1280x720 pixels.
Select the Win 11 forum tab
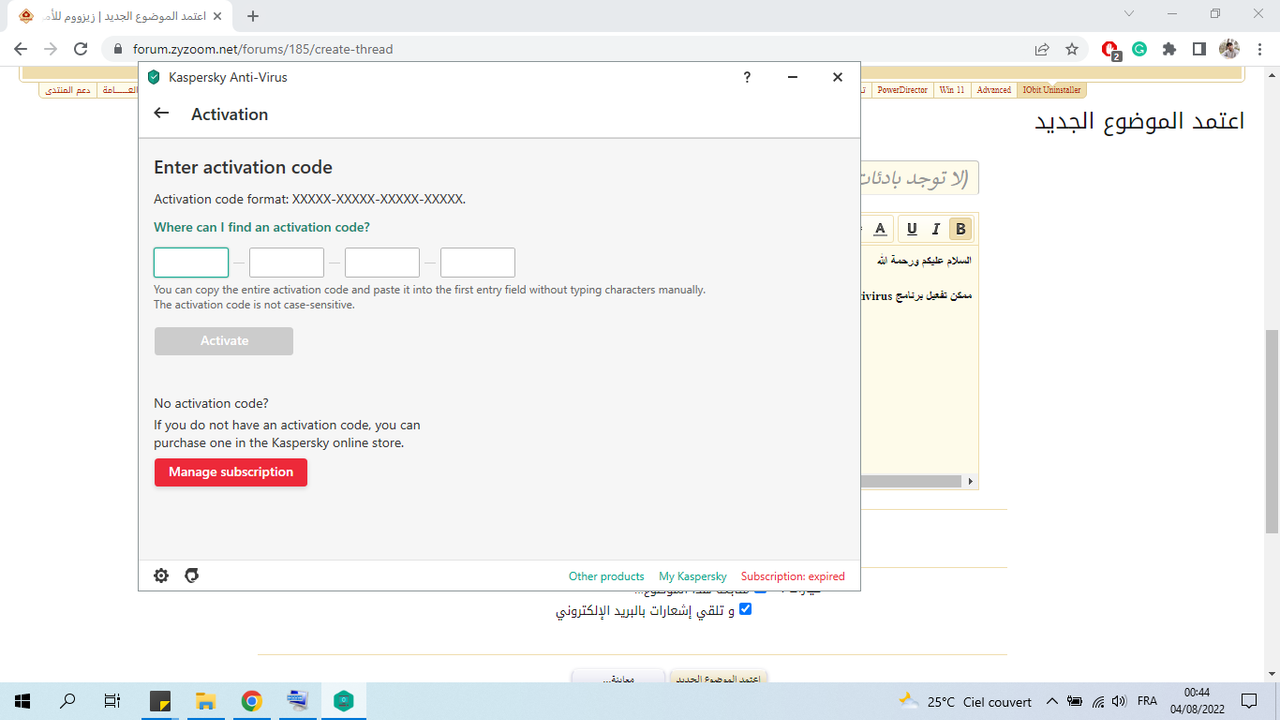point(952,90)
